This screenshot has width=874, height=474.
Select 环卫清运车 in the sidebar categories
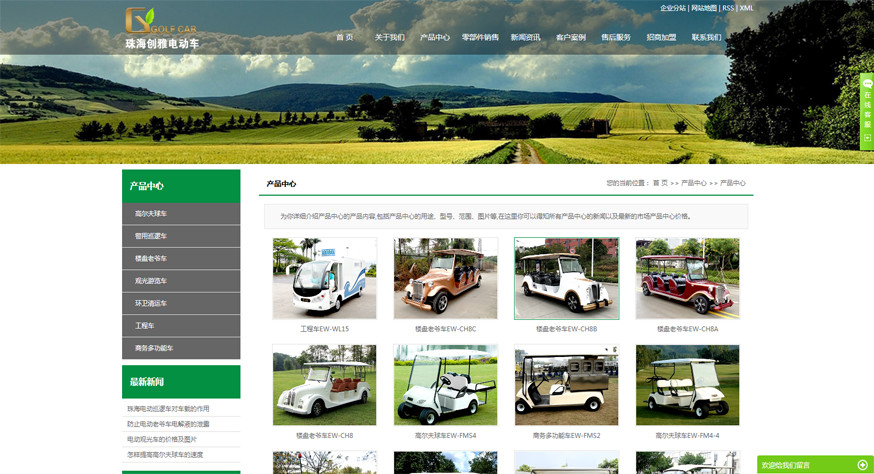(181, 303)
